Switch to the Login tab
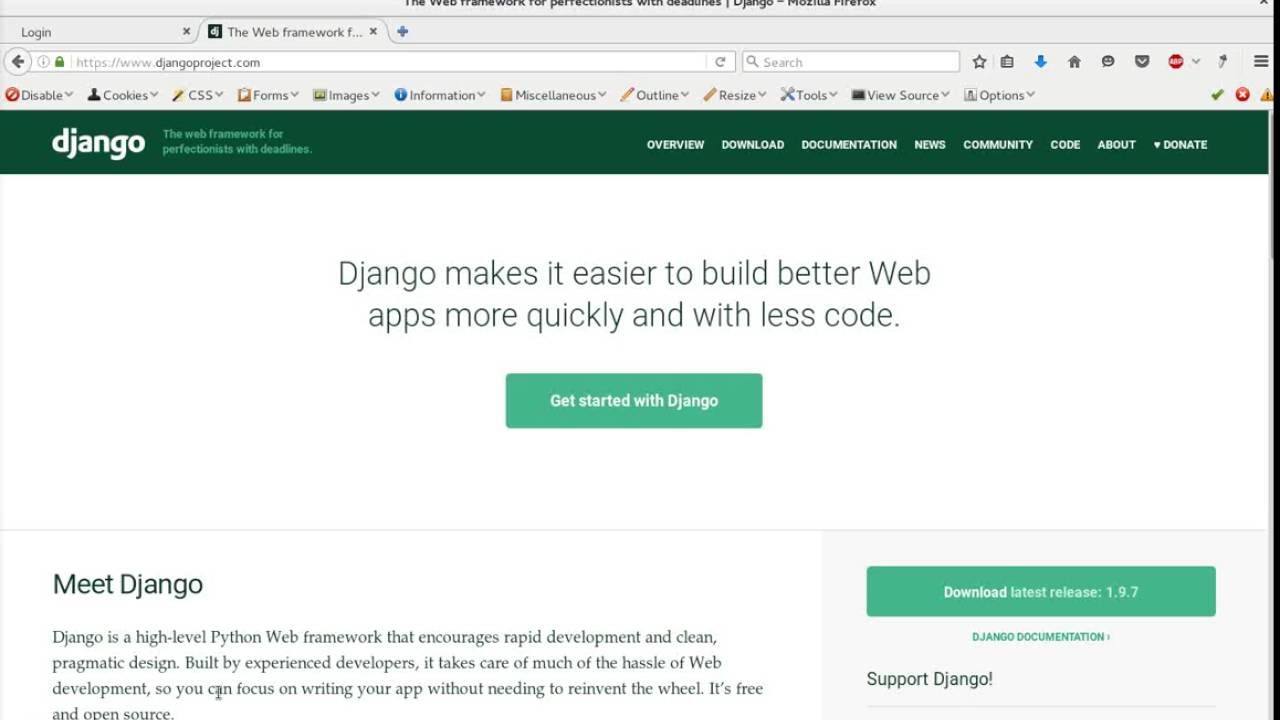 [x=98, y=32]
